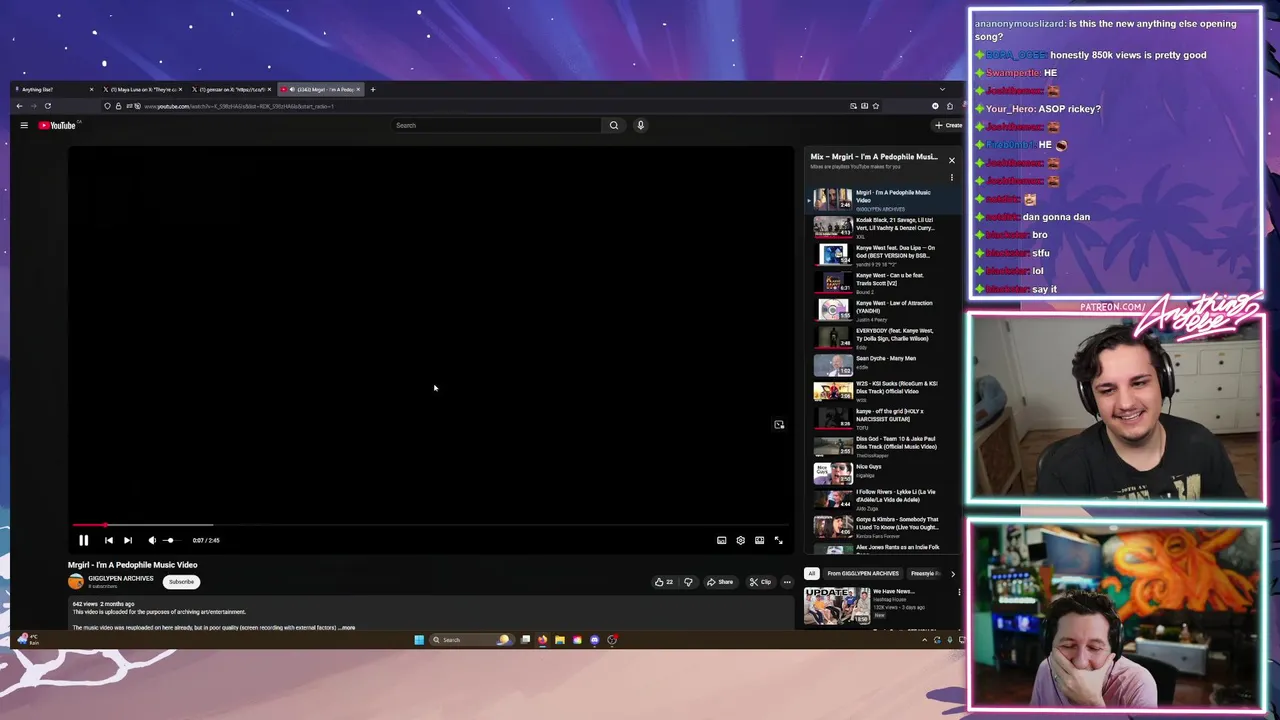Adjust the volume slider handle
The width and height of the screenshot is (1280, 720).
(x=169, y=540)
